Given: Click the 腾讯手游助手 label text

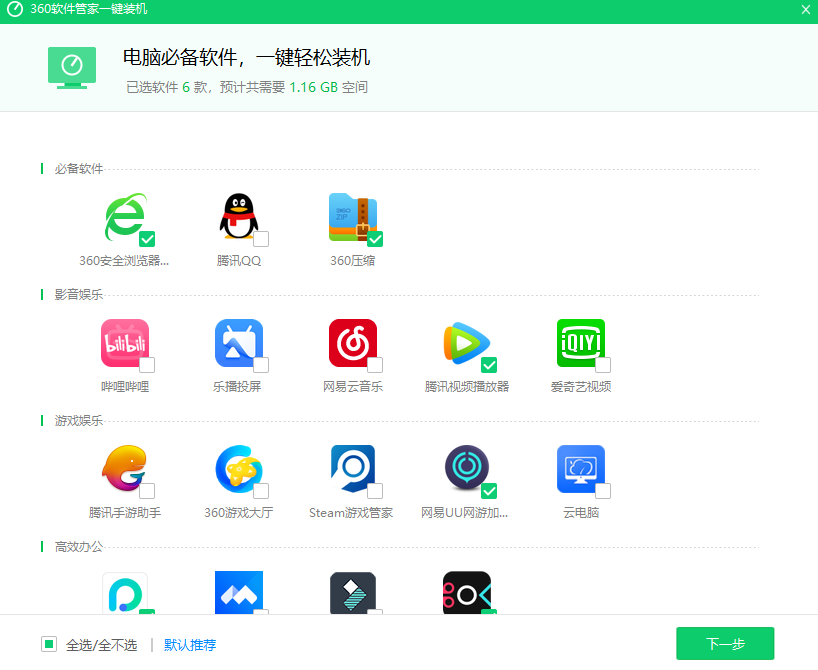Looking at the screenshot, I should 125,513.
